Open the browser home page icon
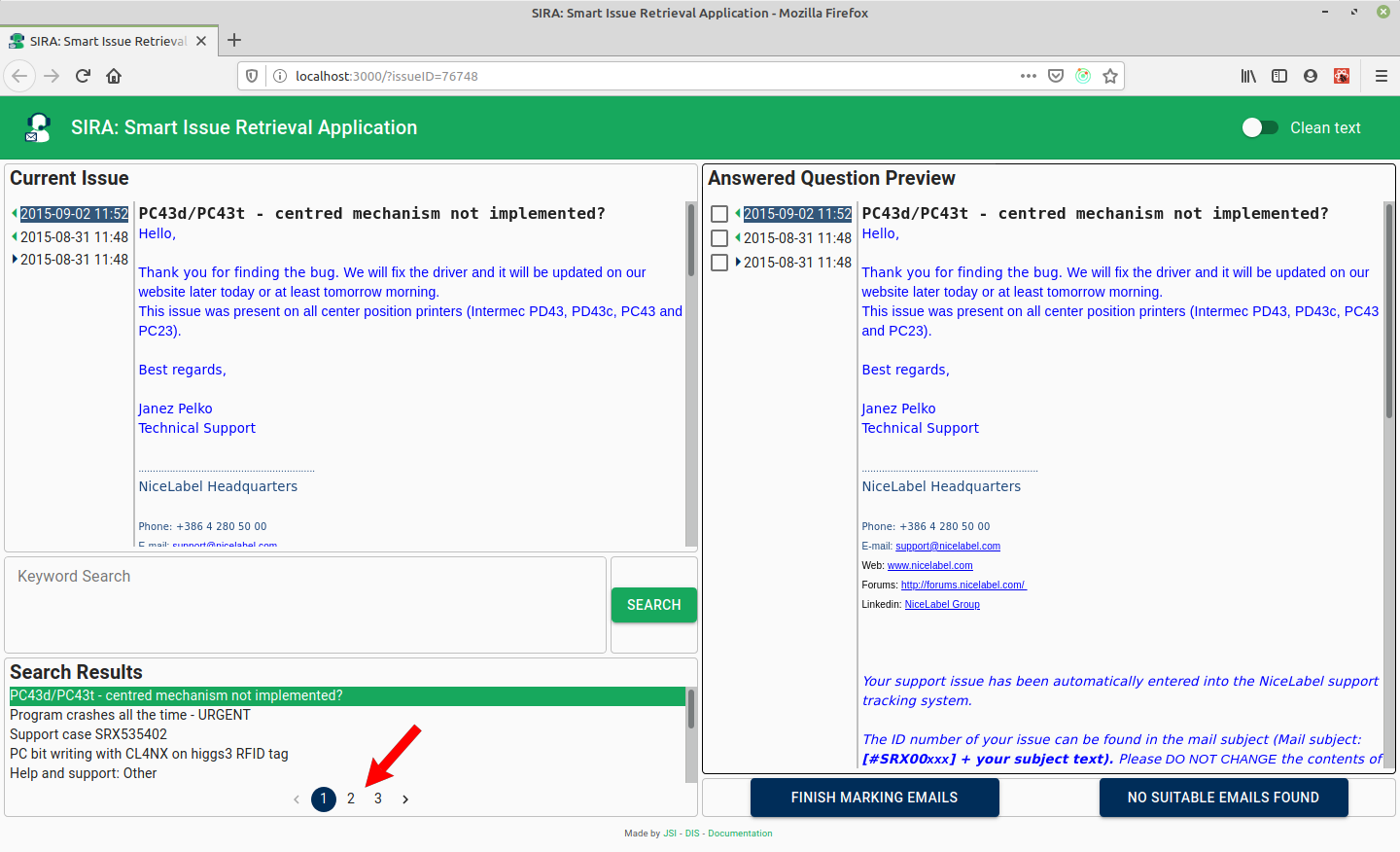This screenshot has height=852, width=1400. (115, 75)
